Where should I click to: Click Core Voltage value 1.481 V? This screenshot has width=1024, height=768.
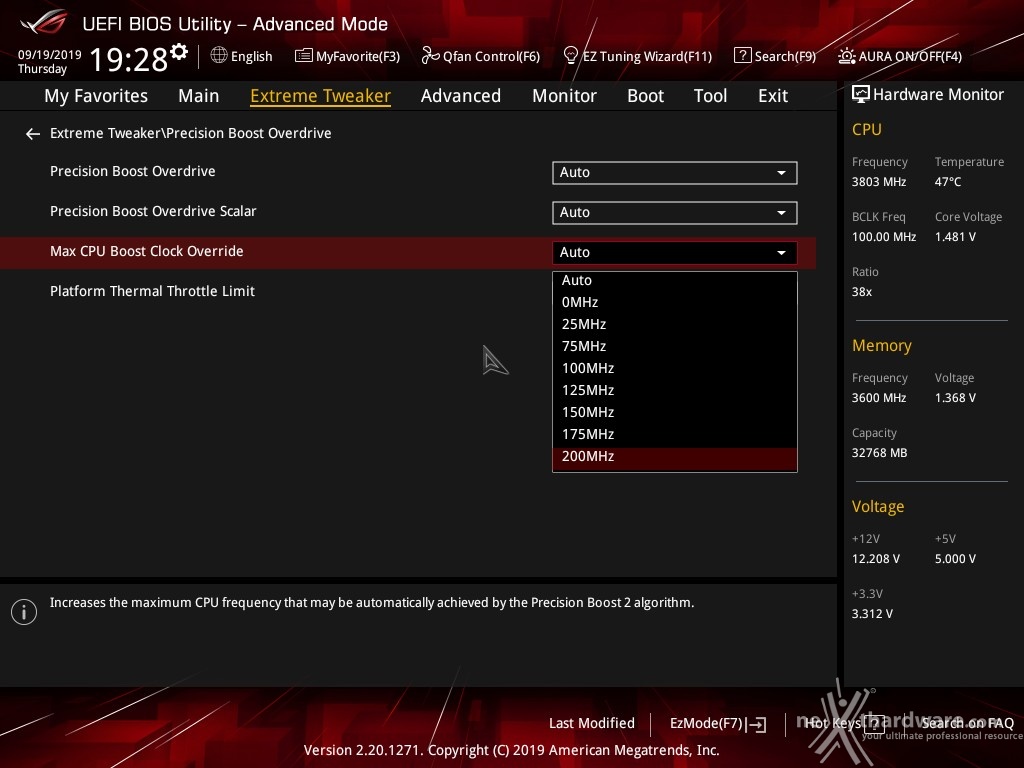[x=955, y=237]
